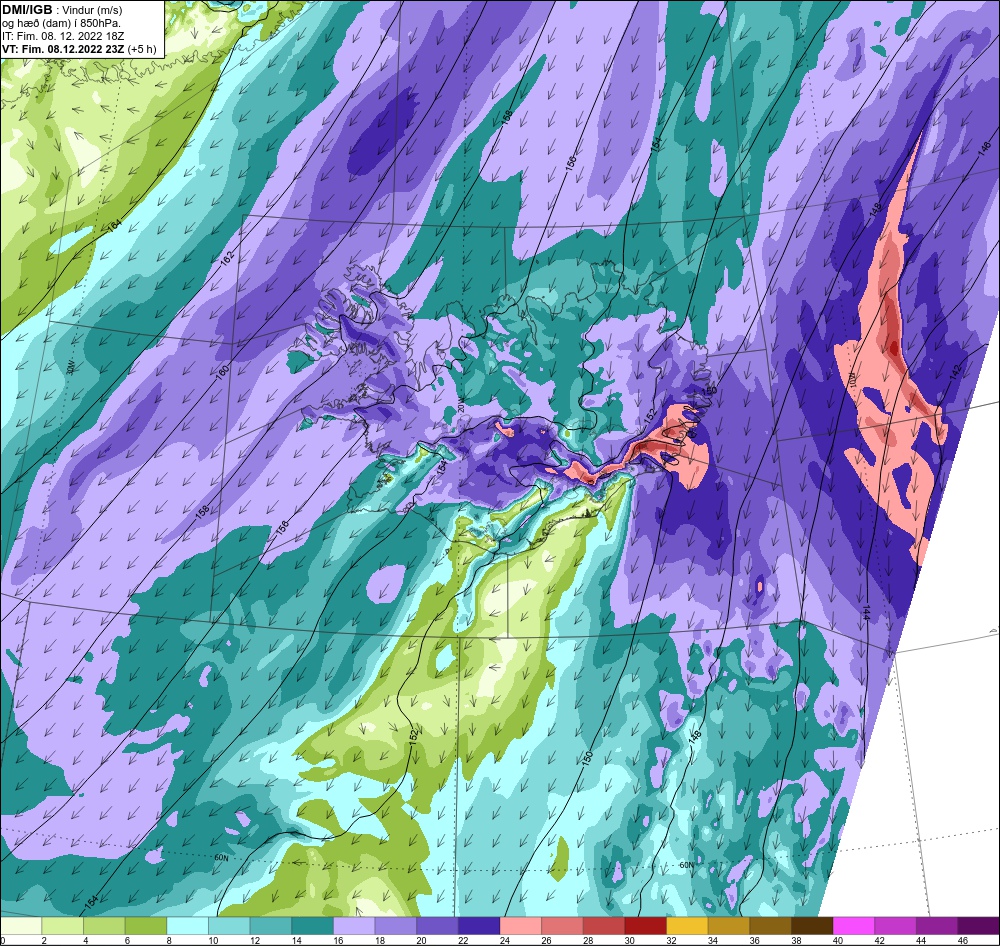Click the pink swatch for 24–26 m/s
1000x946 pixels.
[521, 925]
